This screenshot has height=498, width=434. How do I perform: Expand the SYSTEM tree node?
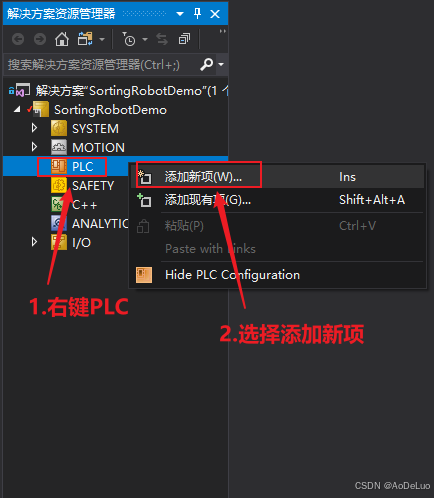click(34, 128)
